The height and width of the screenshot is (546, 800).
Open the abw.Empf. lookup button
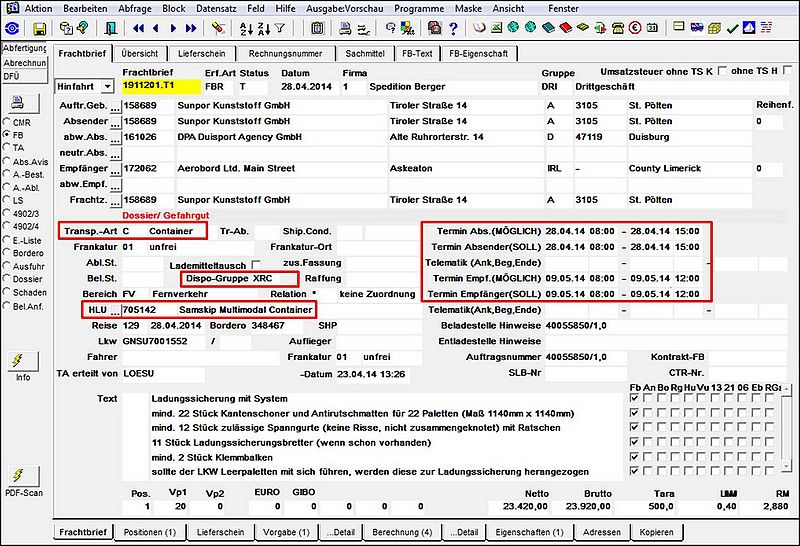[116, 186]
